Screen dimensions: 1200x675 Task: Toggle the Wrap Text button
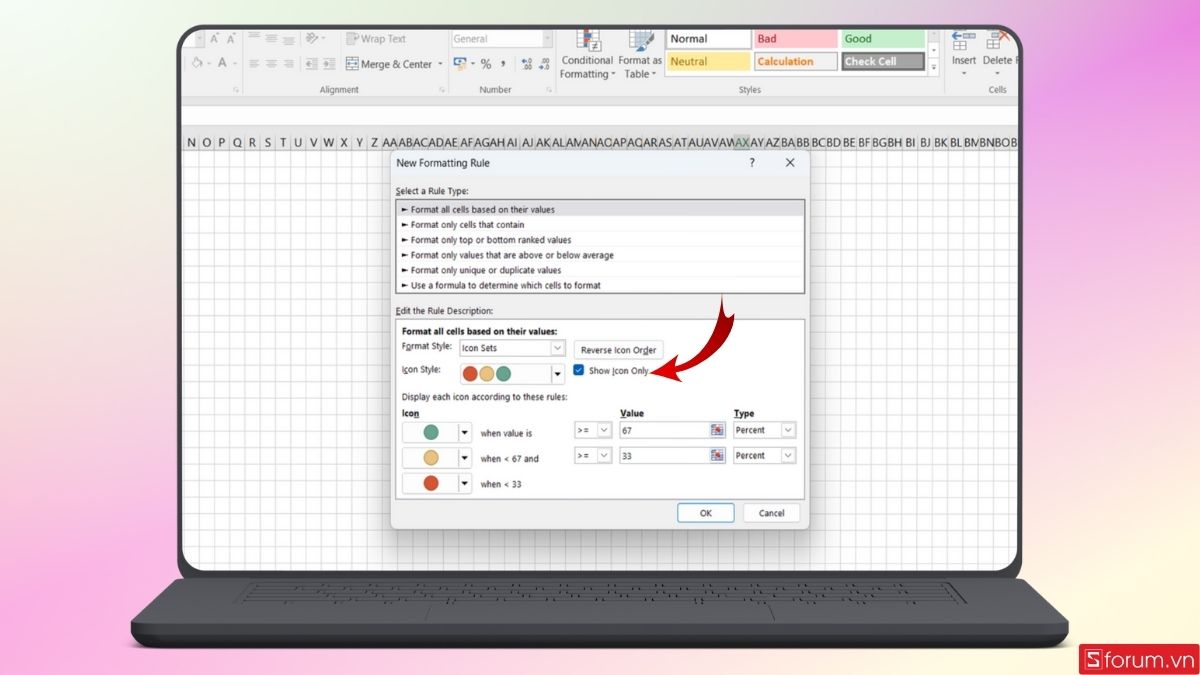(x=377, y=39)
